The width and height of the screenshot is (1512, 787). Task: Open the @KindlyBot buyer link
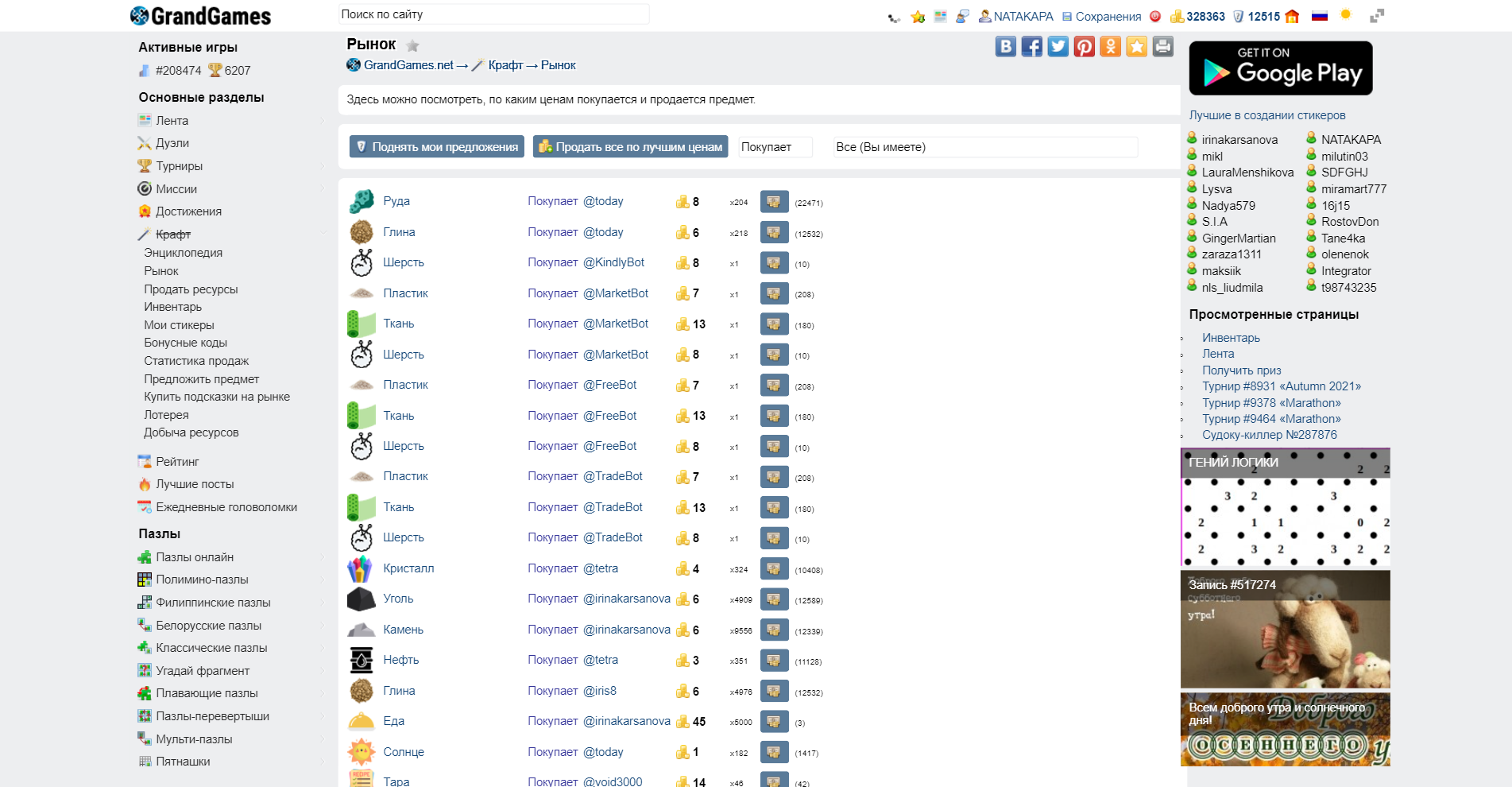coord(614,262)
